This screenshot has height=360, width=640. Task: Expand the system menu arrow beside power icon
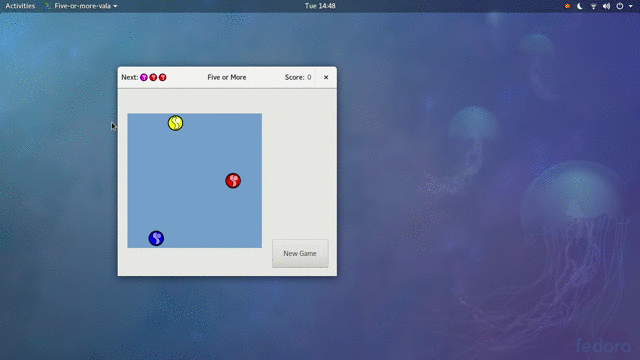tap(631, 6)
